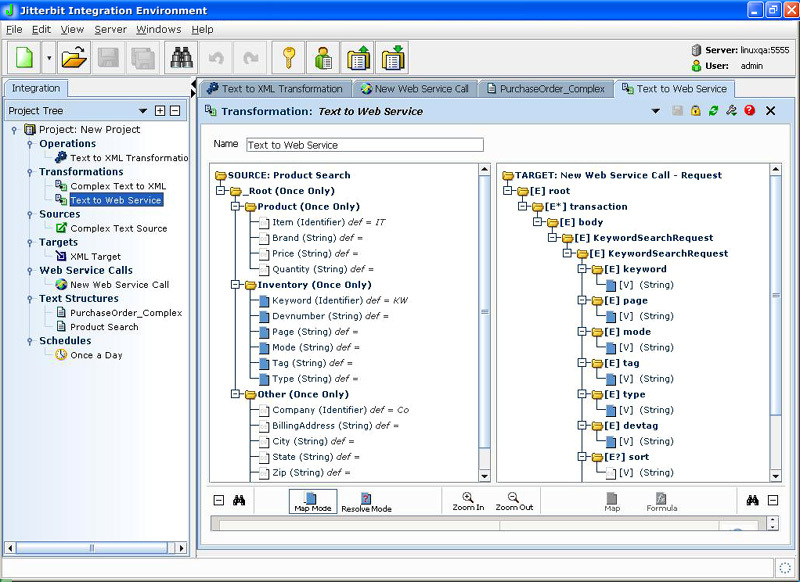
Task: Select Once a Day schedule
Action: pyautogui.click(x=96, y=355)
